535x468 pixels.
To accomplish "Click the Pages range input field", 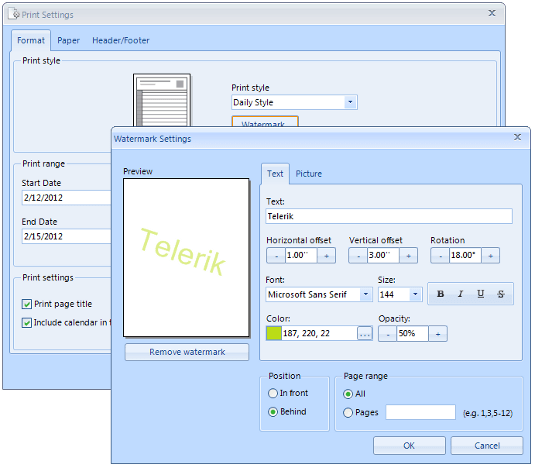I will point(420,412).
